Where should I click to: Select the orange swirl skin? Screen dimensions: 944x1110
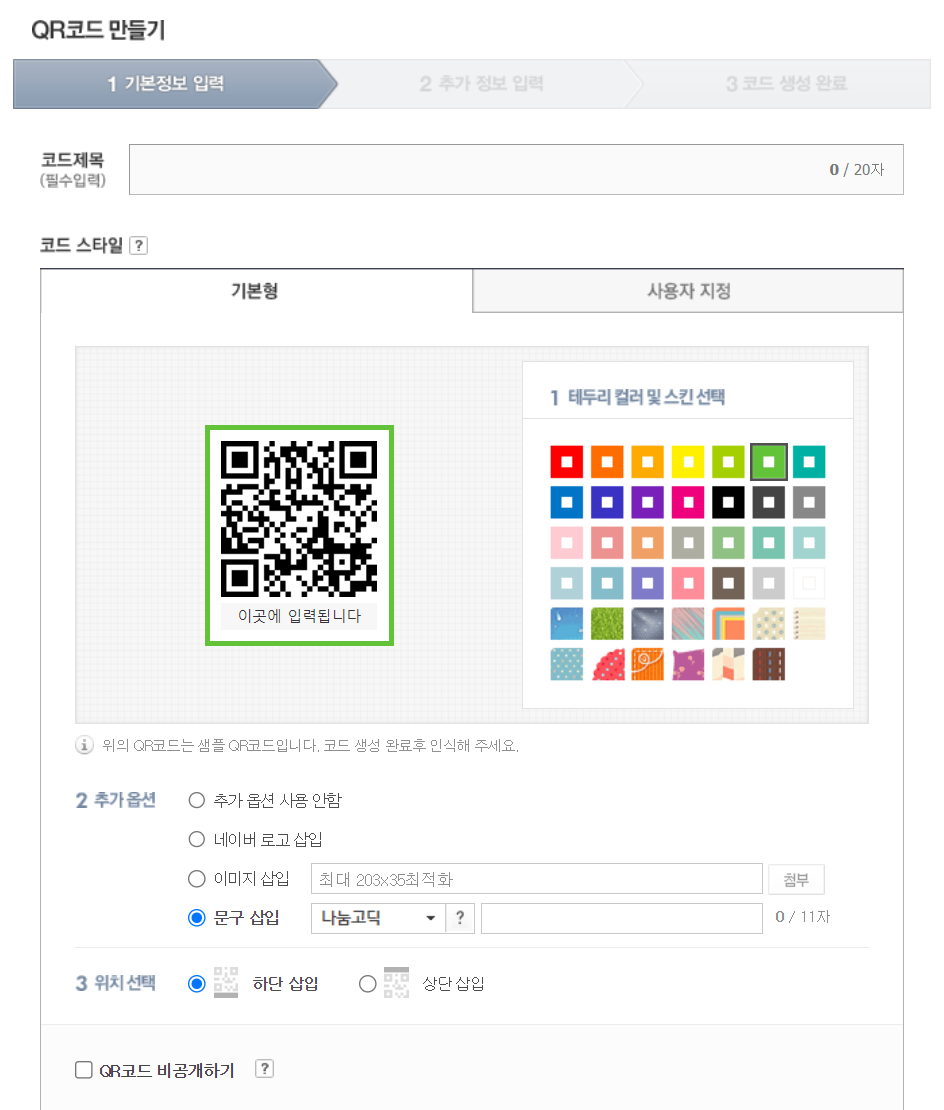point(647,664)
